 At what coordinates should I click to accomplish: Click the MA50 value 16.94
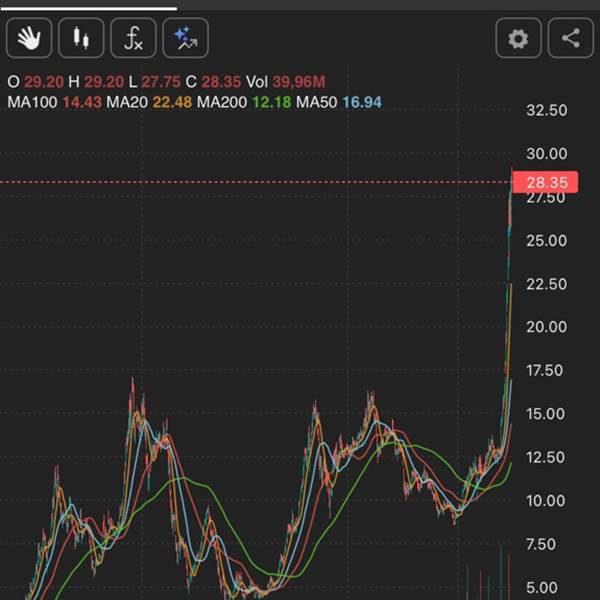362,102
